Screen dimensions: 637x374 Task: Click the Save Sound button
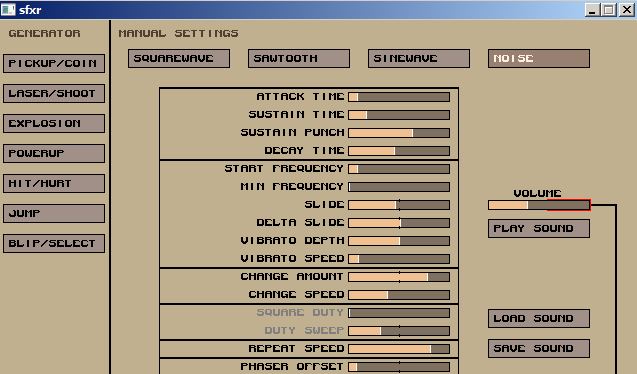click(539, 349)
